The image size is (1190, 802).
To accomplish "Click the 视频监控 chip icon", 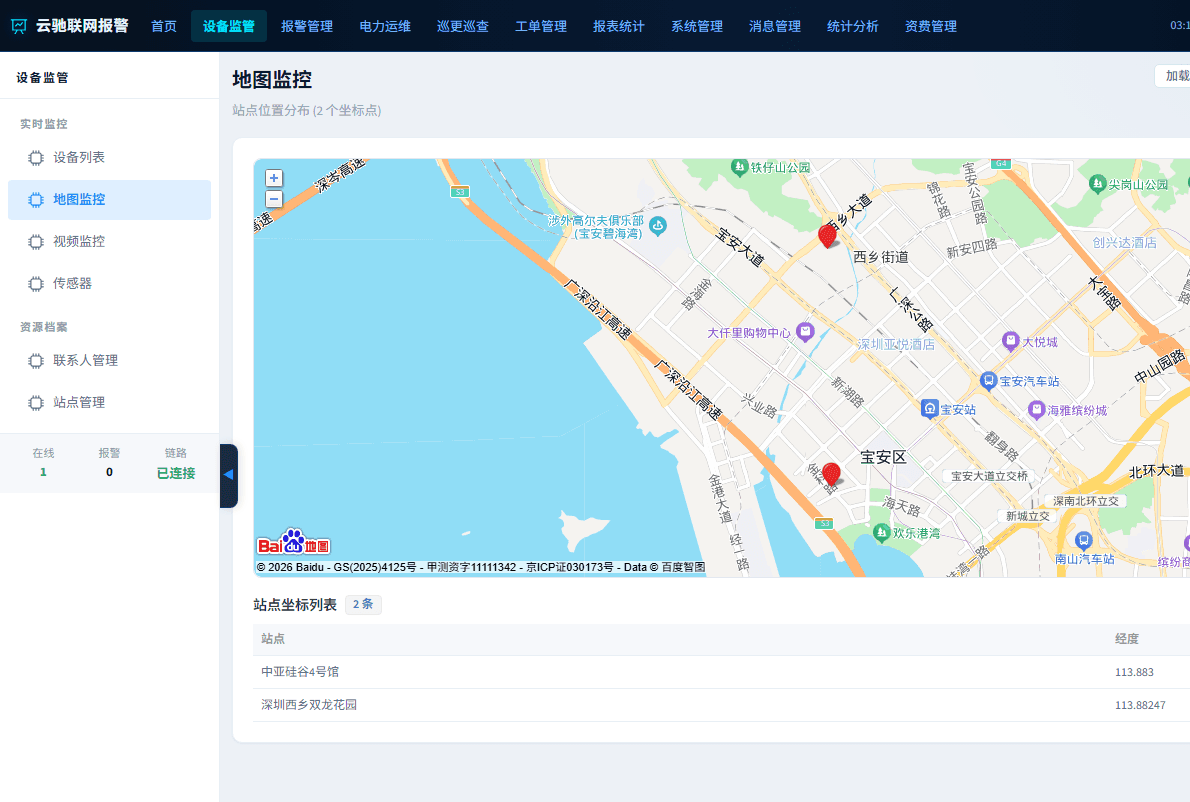I will 36,241.
